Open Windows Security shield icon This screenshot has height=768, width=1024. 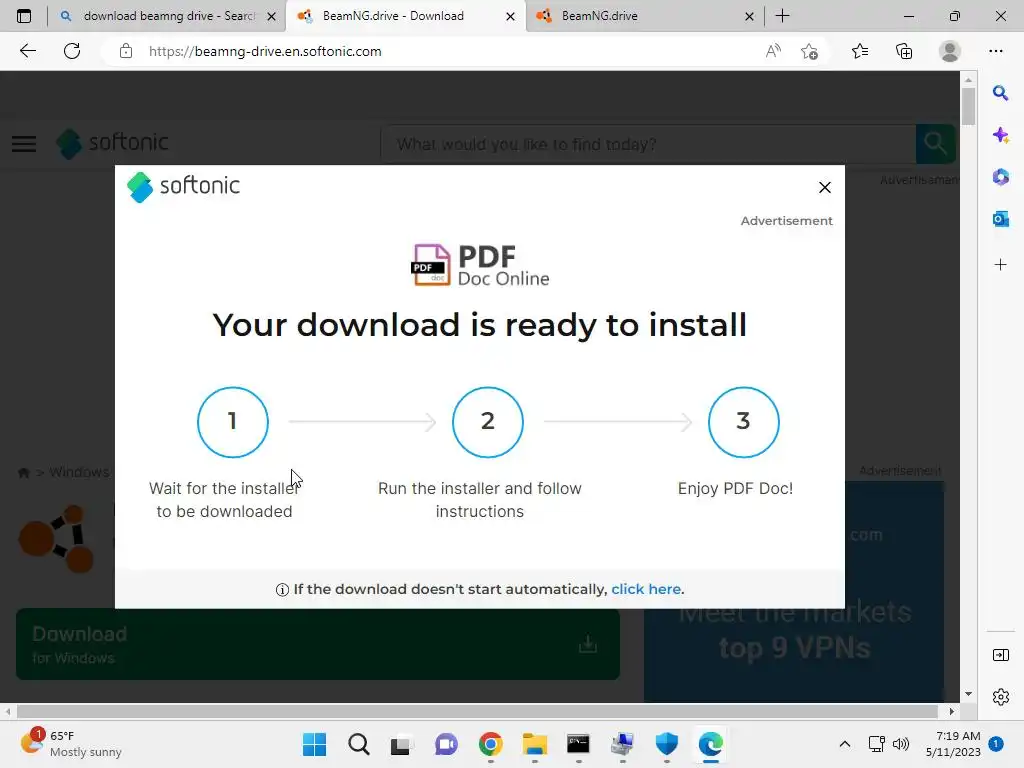point(667,744)
